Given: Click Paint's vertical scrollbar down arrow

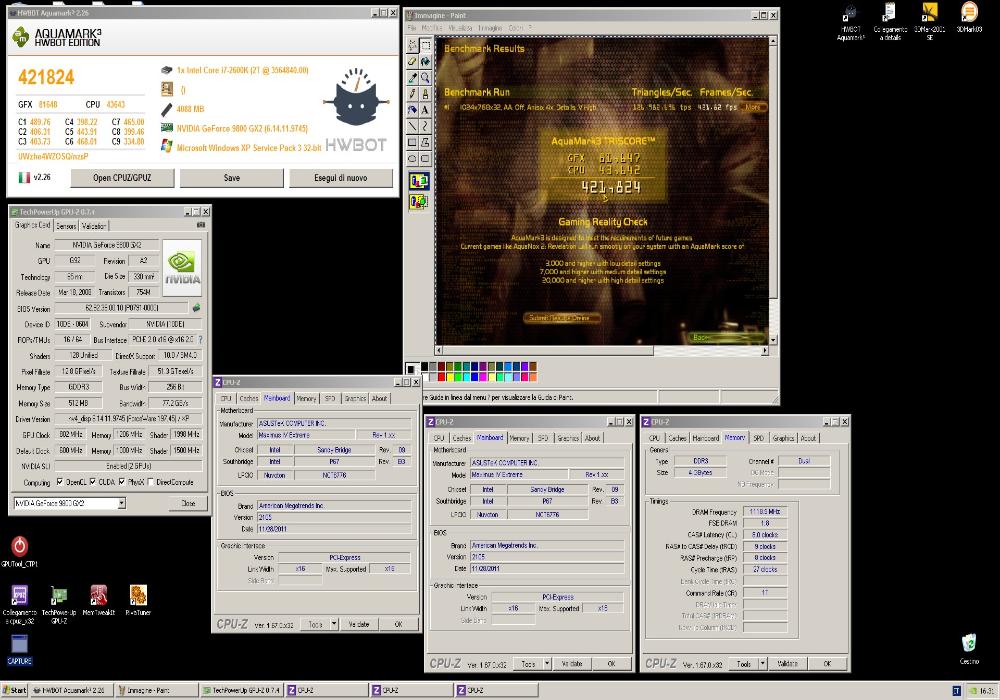Looking at the screenshot, I should point(773,340).
